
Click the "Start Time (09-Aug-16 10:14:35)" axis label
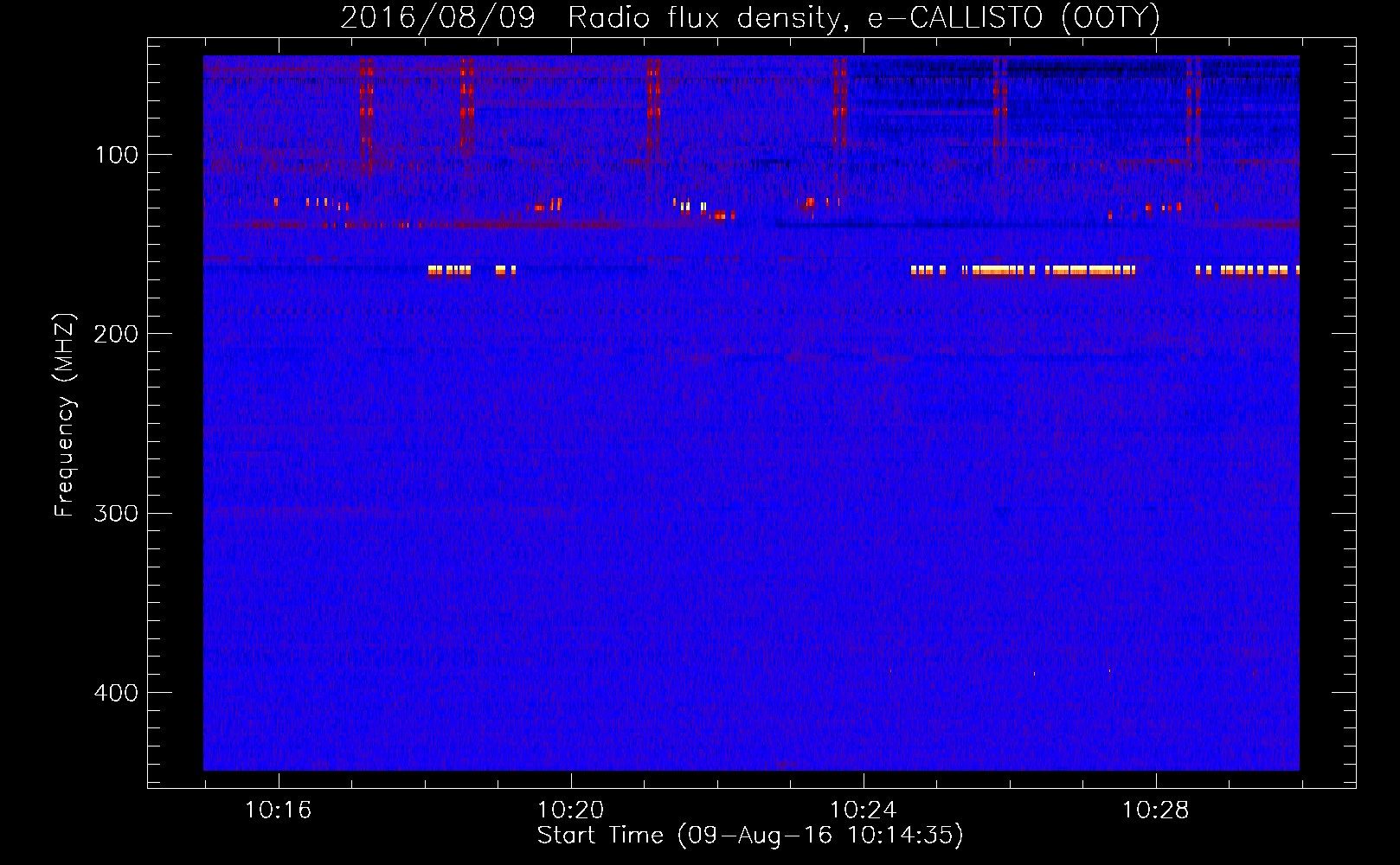750,836
